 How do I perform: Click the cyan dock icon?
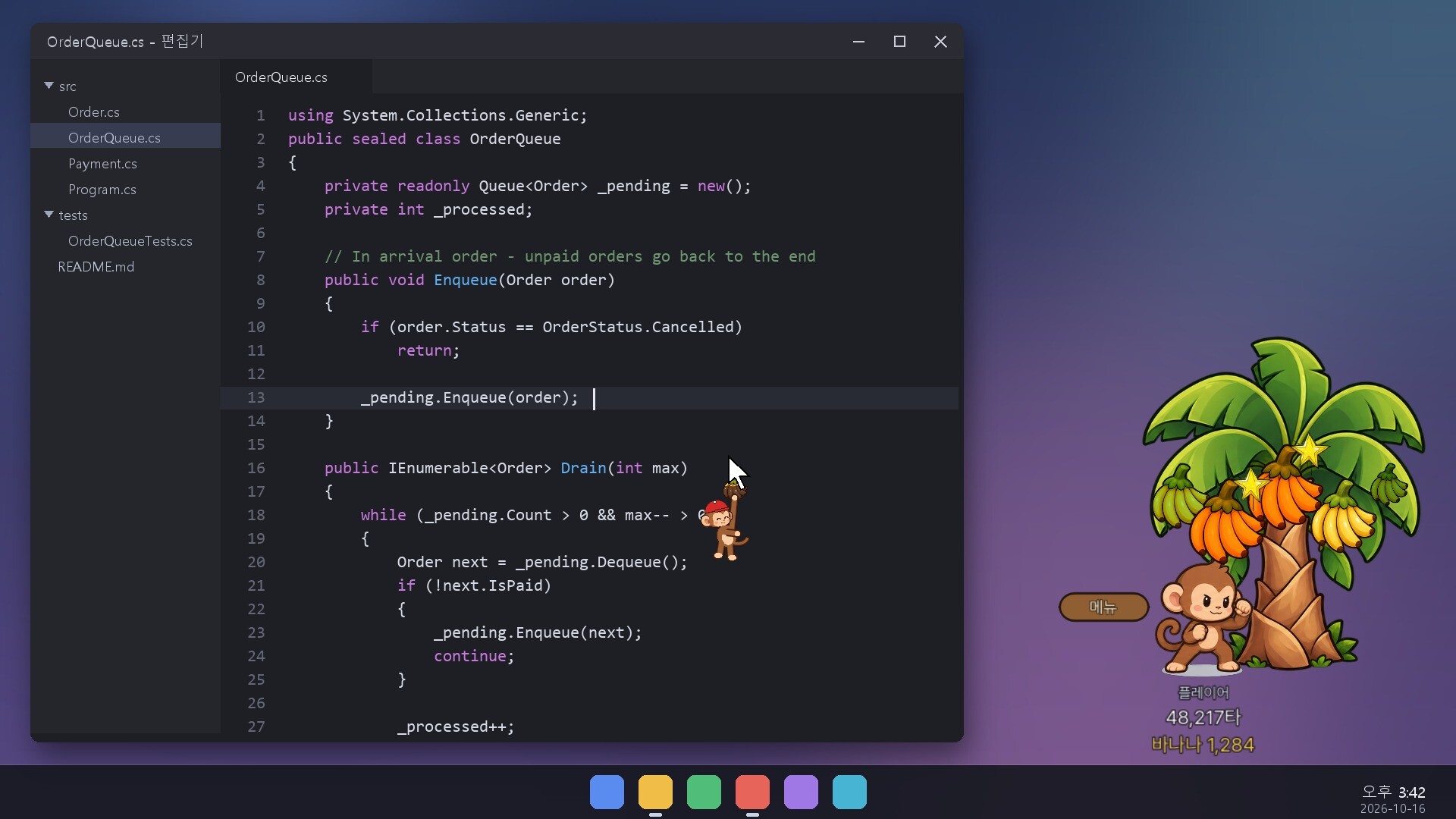point(849,792)
